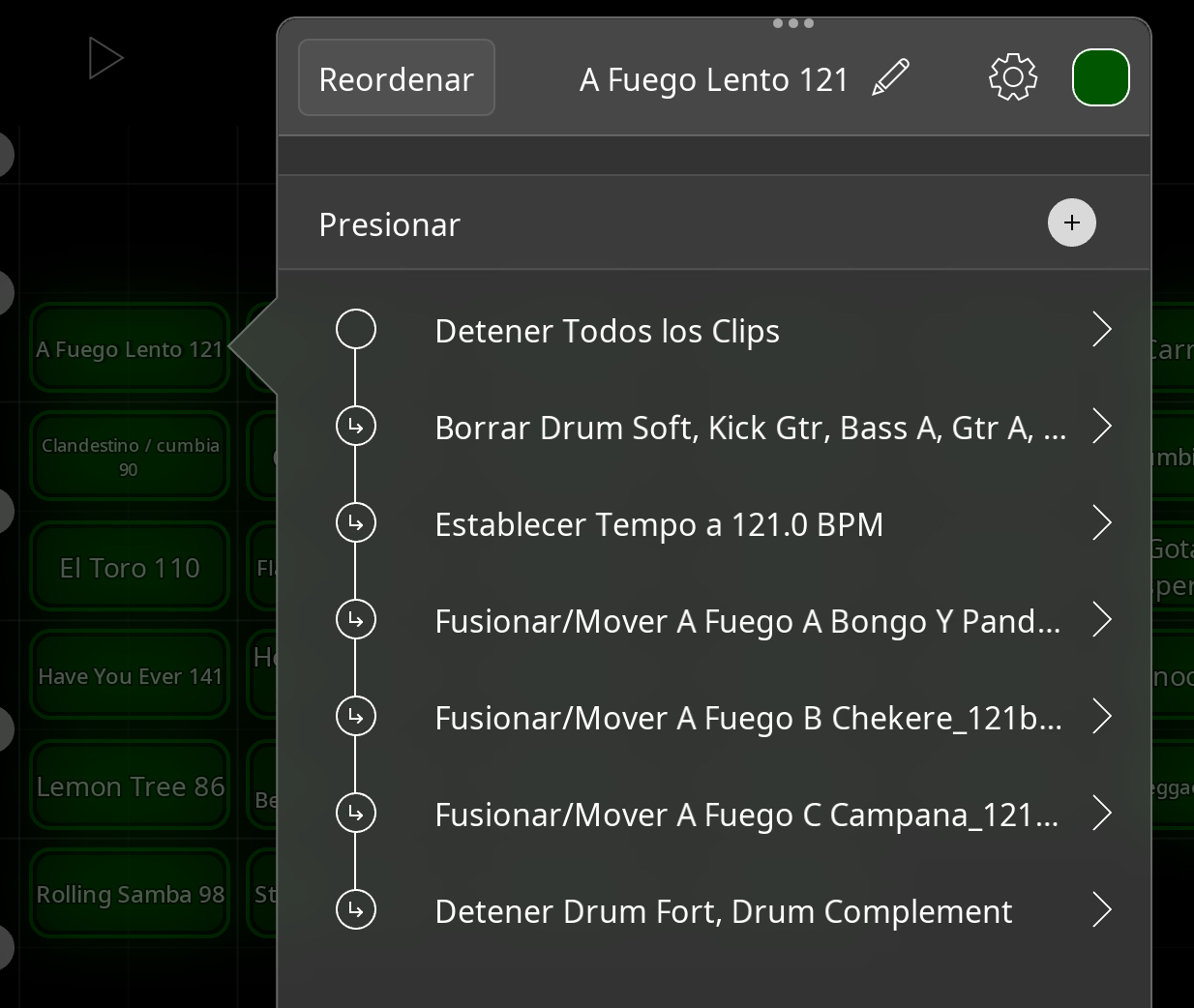Select the El Toro 110 clip pad
The width and height of the screenshot is (1194, 1008).
[129, 567]
